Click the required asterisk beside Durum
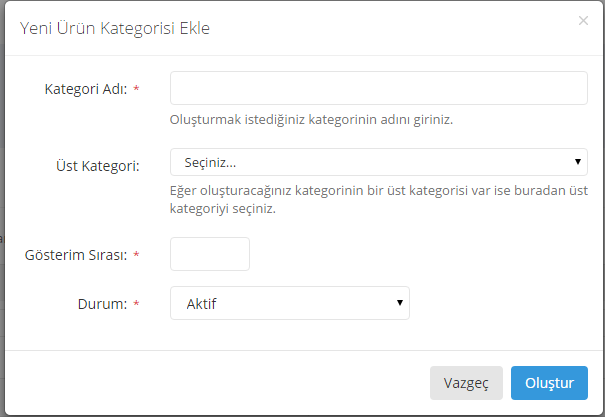The image size is (605, 417). [136, 304]
